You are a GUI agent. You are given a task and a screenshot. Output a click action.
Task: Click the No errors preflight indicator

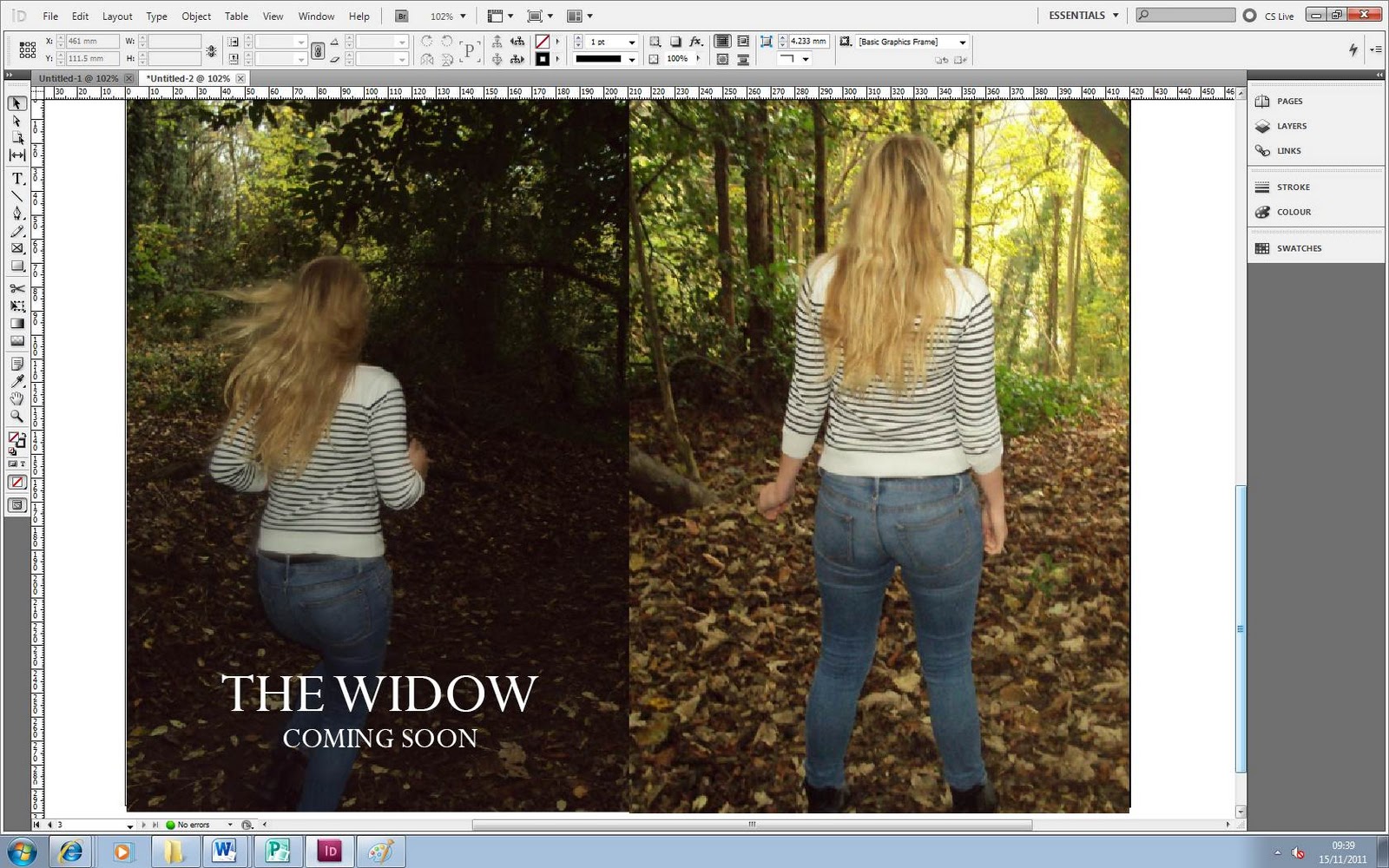click(193, 824)
